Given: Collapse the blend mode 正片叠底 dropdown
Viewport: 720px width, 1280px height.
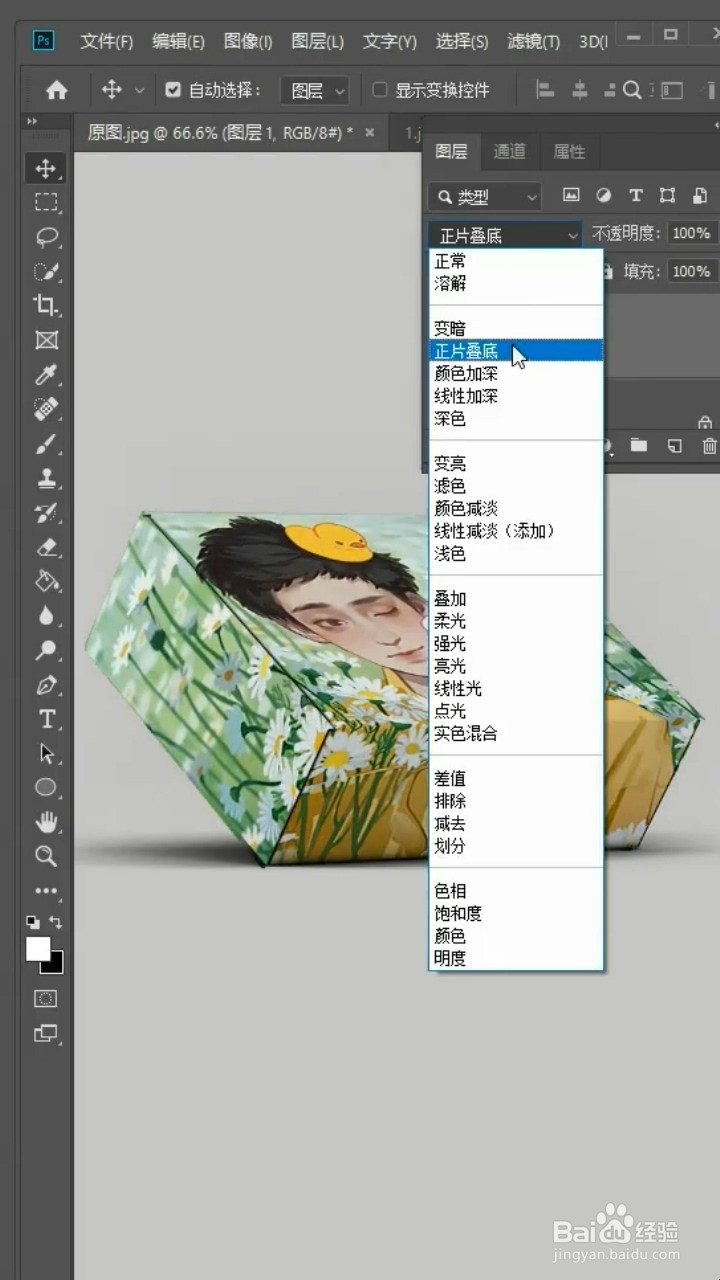Looking at the screenshot, I should coord(505,235).
